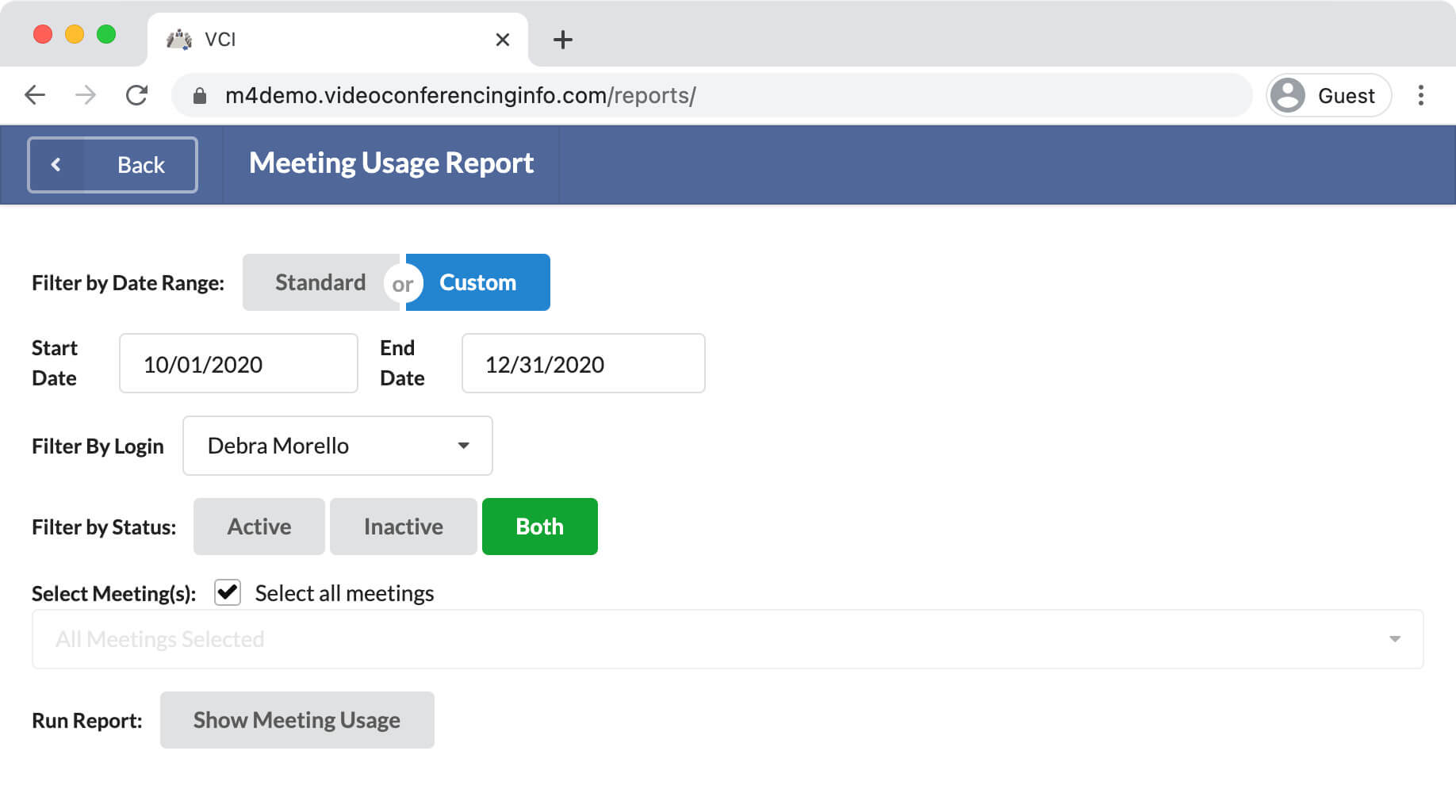This screenshot has height=812, width=1456.
Task: Filter status by Both
Action: coord(540,527)
